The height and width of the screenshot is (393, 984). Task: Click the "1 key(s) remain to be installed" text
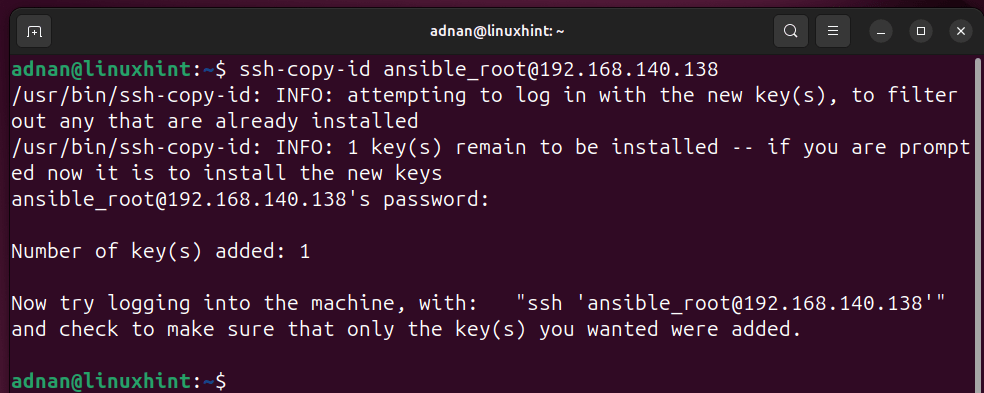[x=545, y=148]
